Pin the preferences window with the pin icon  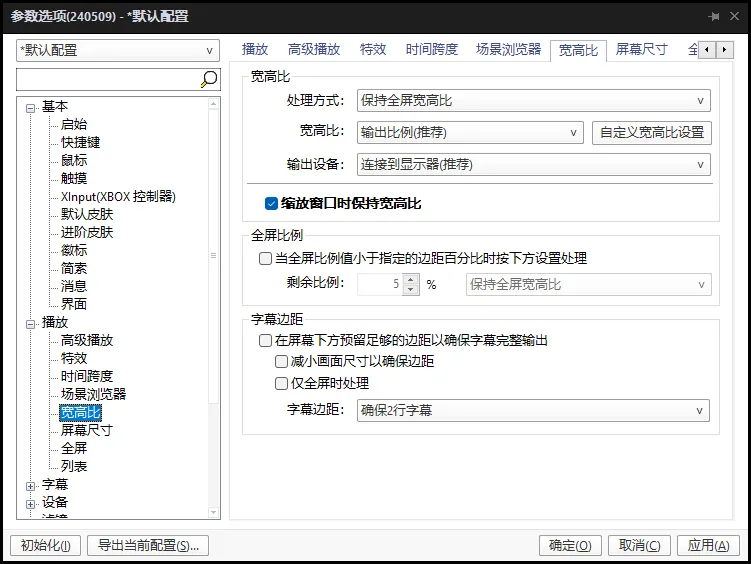(714, 16)
